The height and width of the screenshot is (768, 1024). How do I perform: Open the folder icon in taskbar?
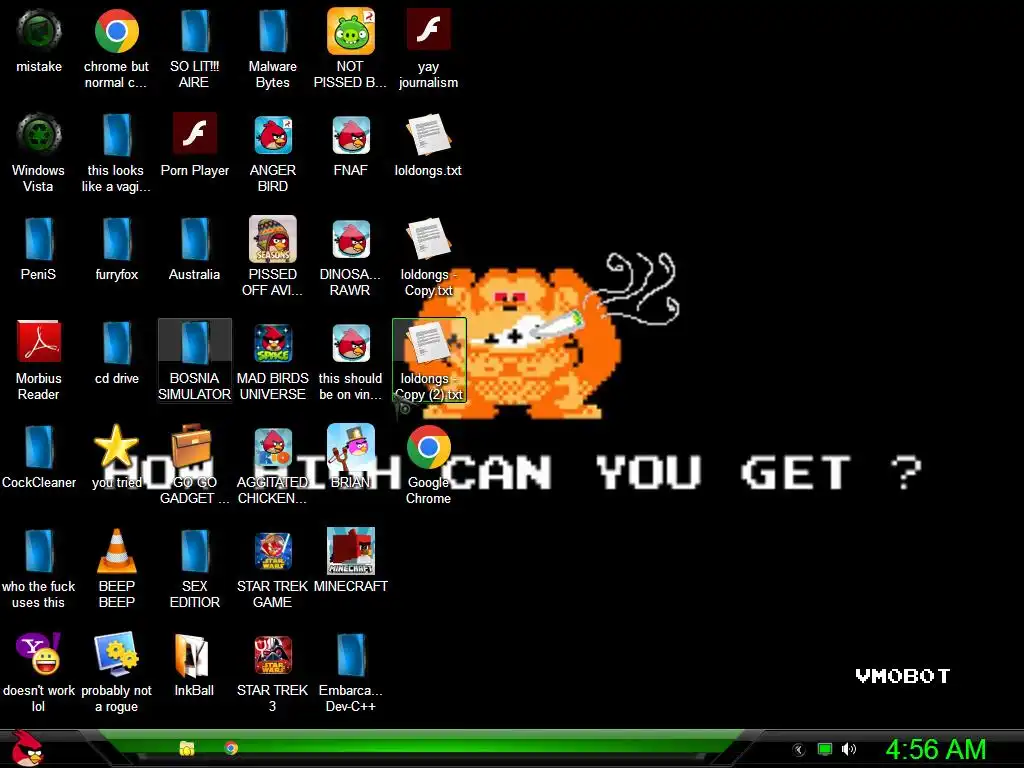pyautogui.click(x=187, y=748)
